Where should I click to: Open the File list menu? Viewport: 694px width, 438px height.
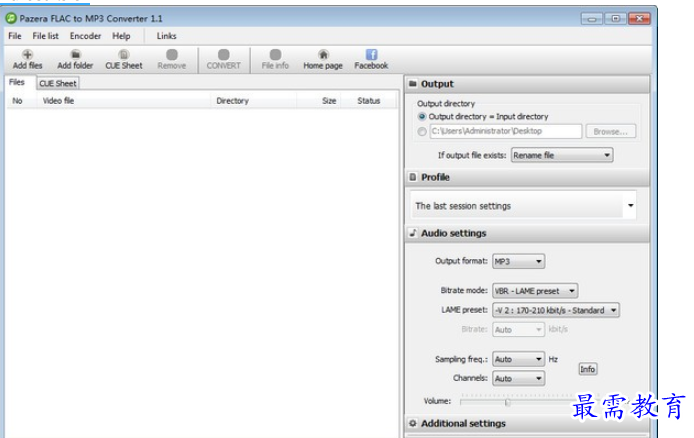[x=46, y=36]
